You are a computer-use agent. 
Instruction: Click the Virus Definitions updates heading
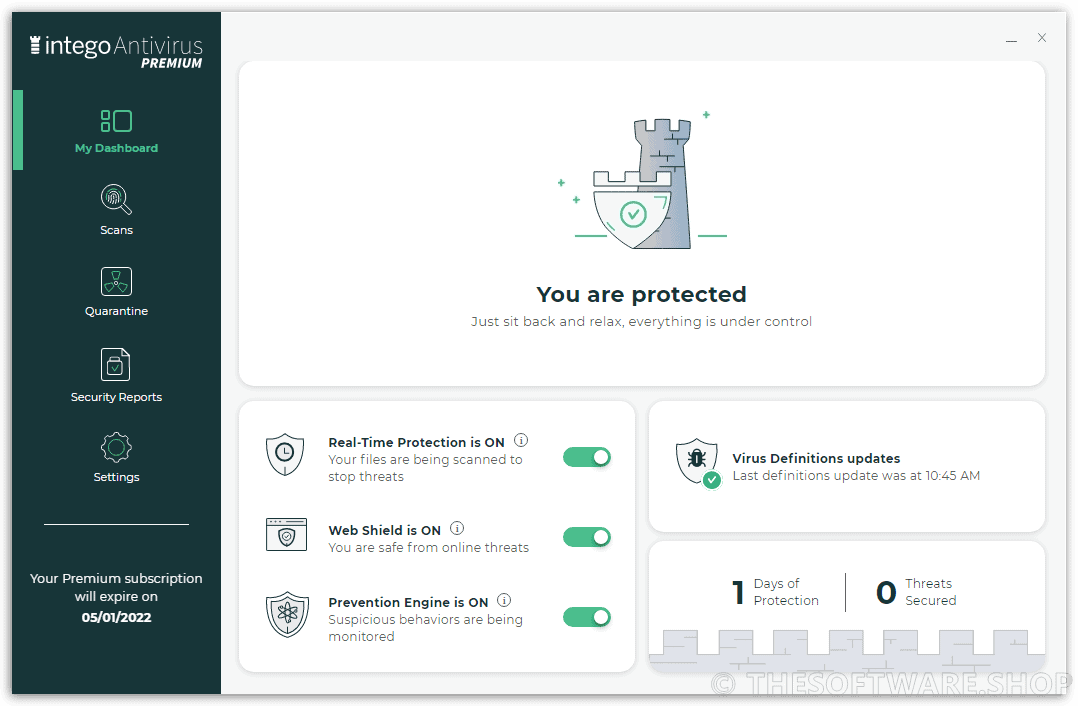[x=816, y=459]
